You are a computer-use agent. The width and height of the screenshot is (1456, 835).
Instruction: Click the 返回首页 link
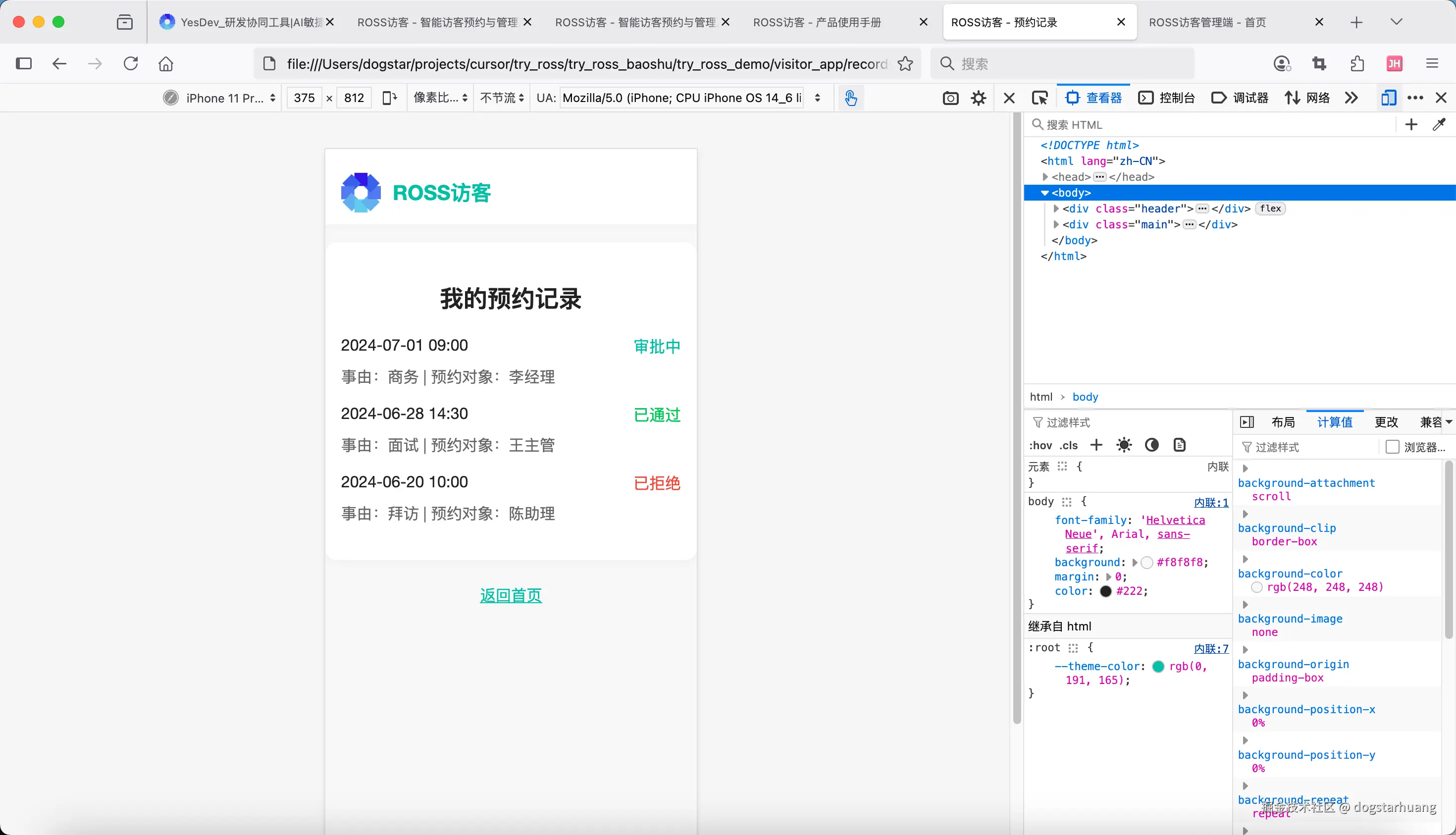511,595
